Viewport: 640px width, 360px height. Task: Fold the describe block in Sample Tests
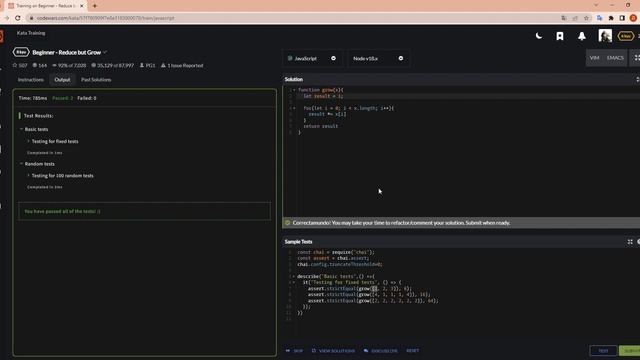[293, 276]
